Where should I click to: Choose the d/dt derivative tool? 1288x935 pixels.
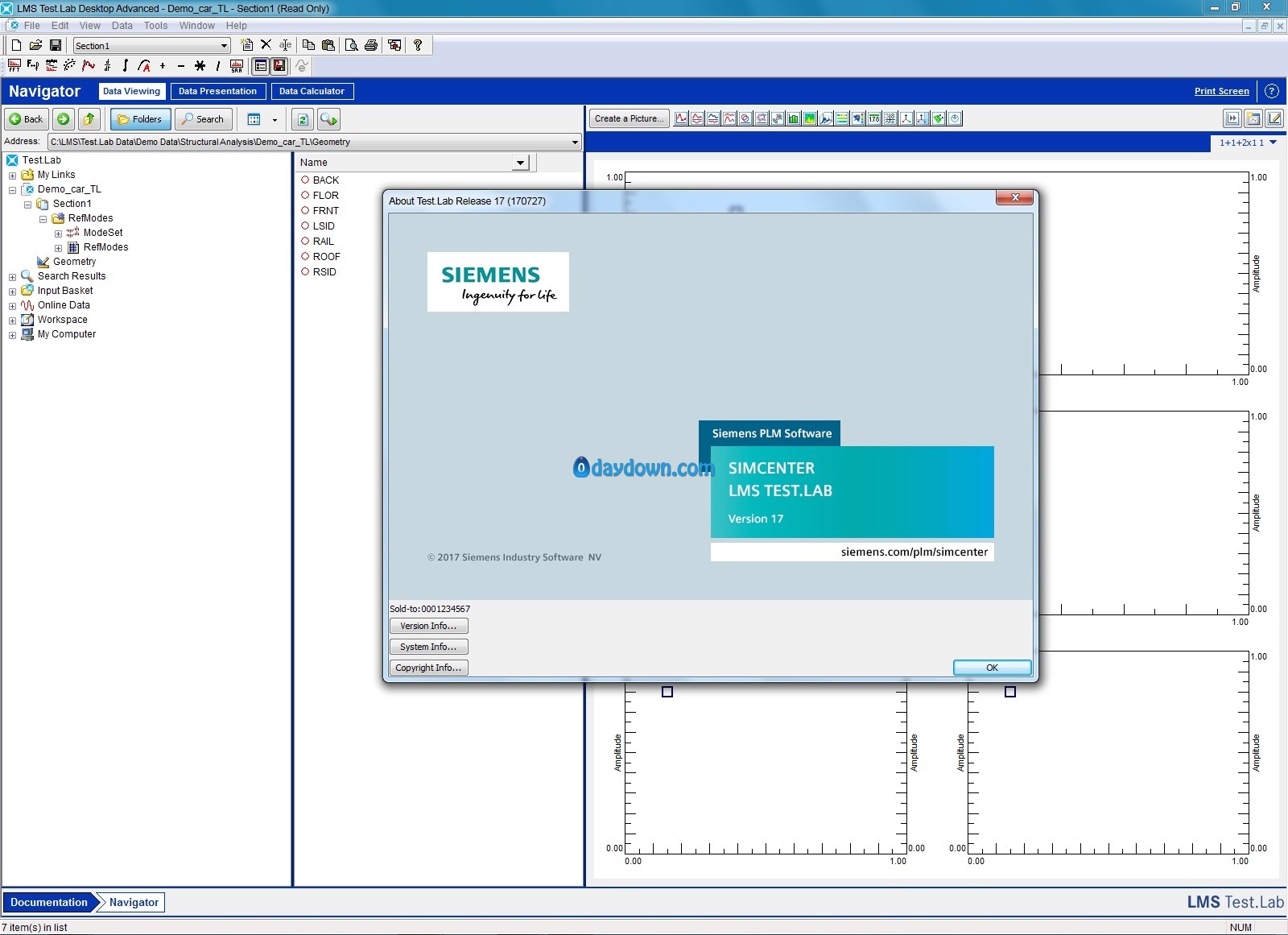tap(107, 65)
